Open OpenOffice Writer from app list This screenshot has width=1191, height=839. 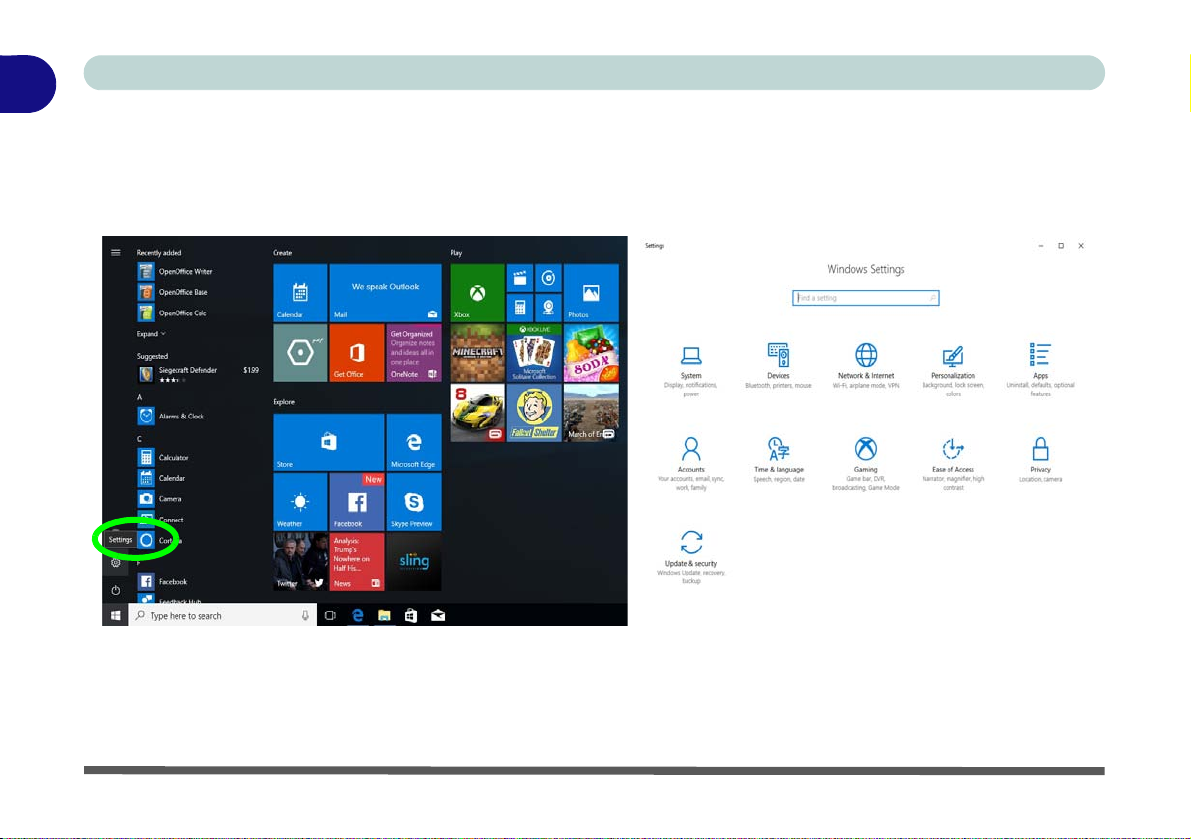pyautogui.click(x=175, y=271)
